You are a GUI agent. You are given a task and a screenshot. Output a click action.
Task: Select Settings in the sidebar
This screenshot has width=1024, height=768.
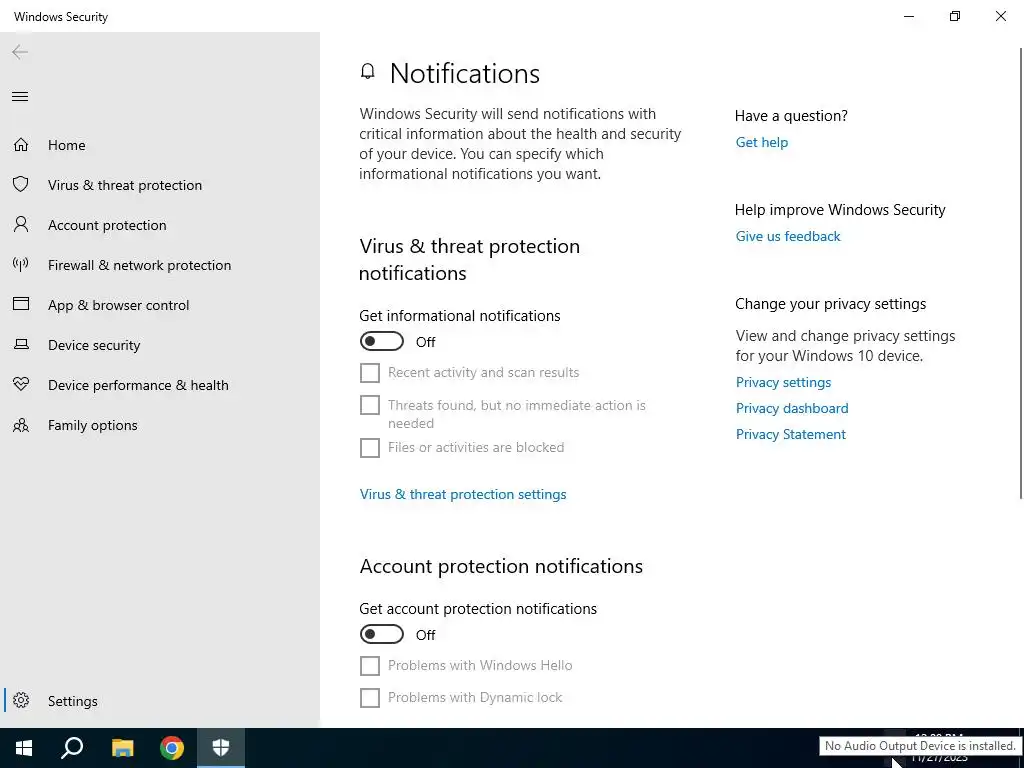[x=160, y=701]
